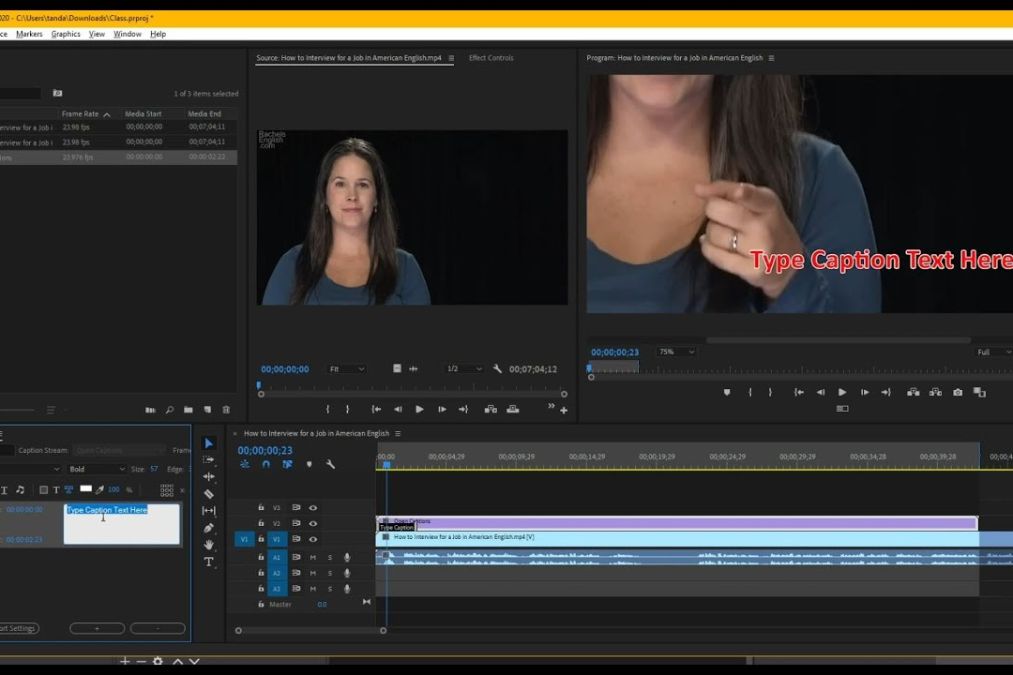1013x675 pixels.
Task: Click the add caption plus button
Action: pos(97,629)
